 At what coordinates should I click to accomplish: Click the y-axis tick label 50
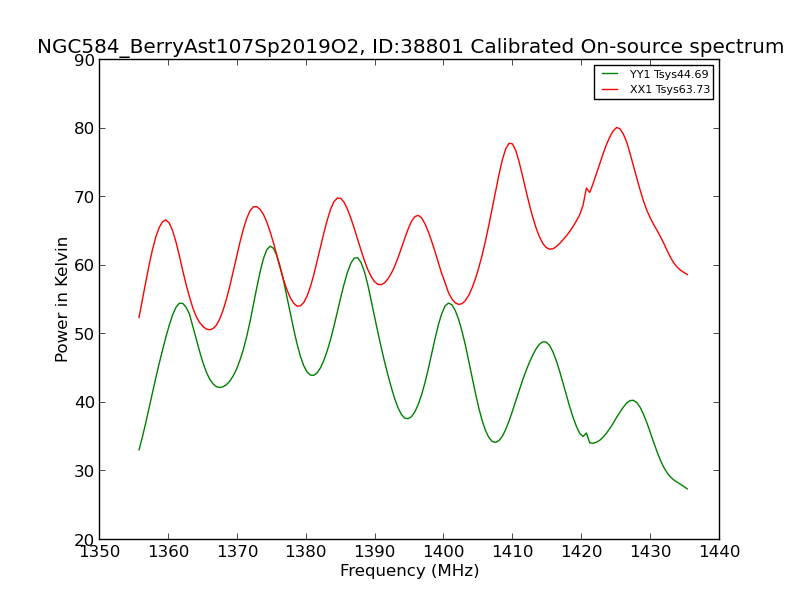pos(85,334)
